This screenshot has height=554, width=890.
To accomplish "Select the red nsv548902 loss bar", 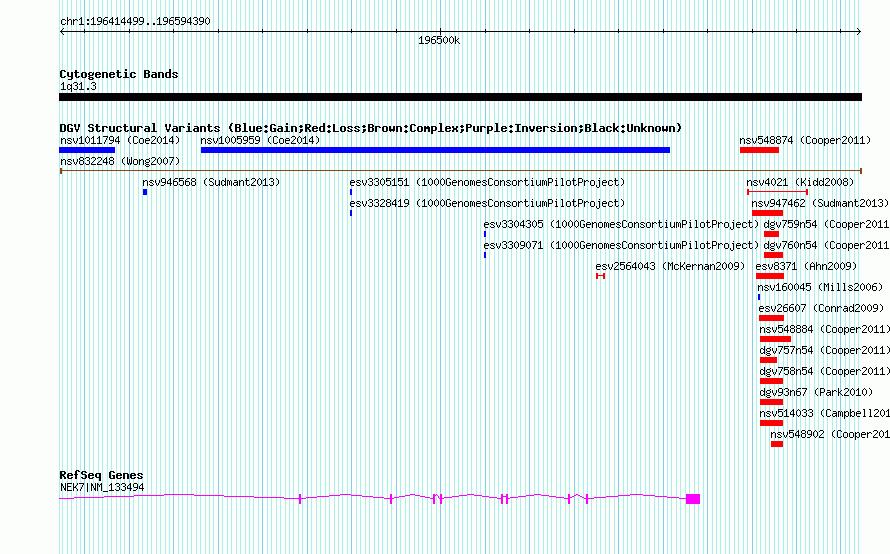I will point(777,444).
